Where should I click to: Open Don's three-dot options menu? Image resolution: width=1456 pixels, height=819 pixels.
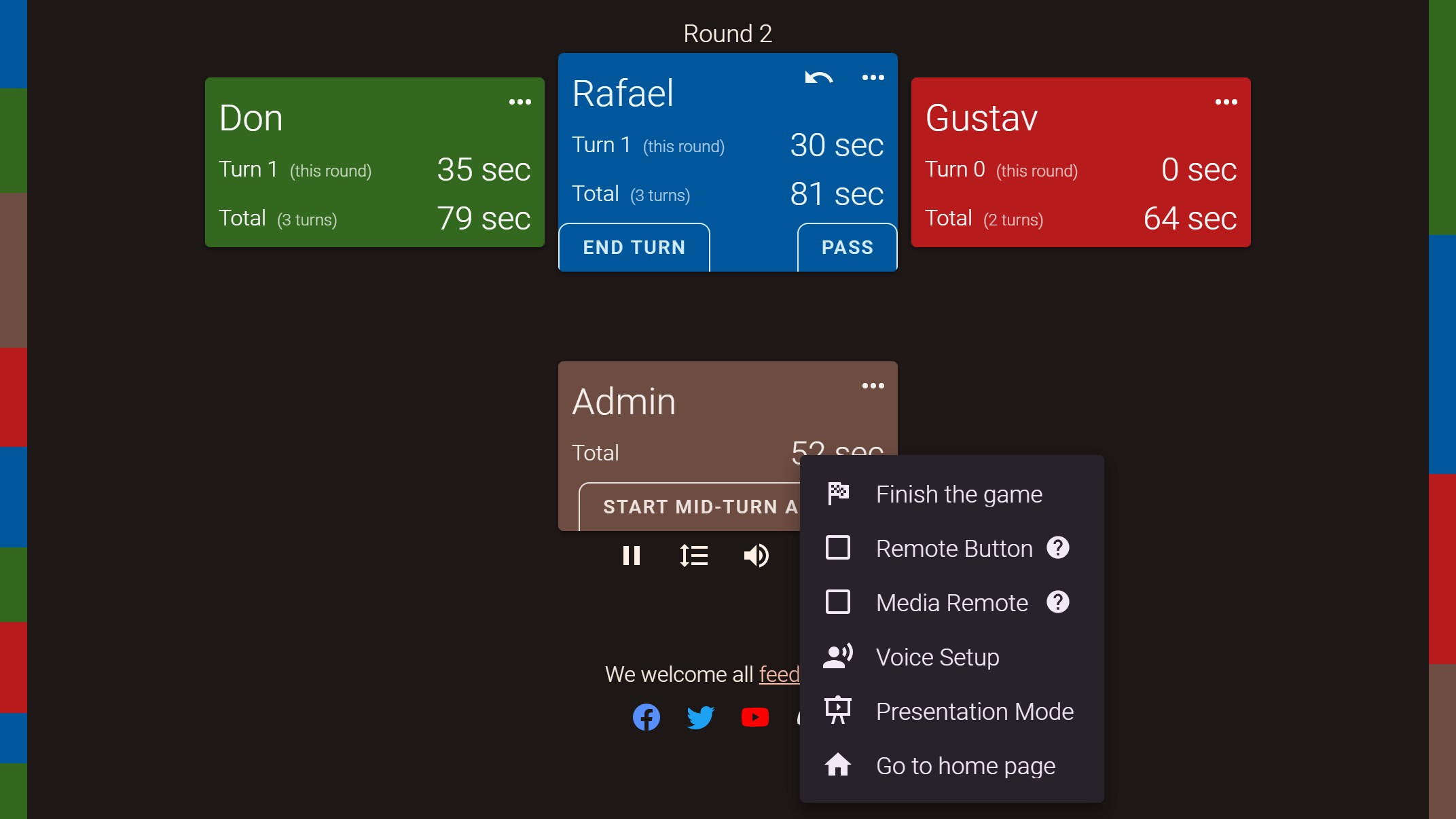point(520,102)
